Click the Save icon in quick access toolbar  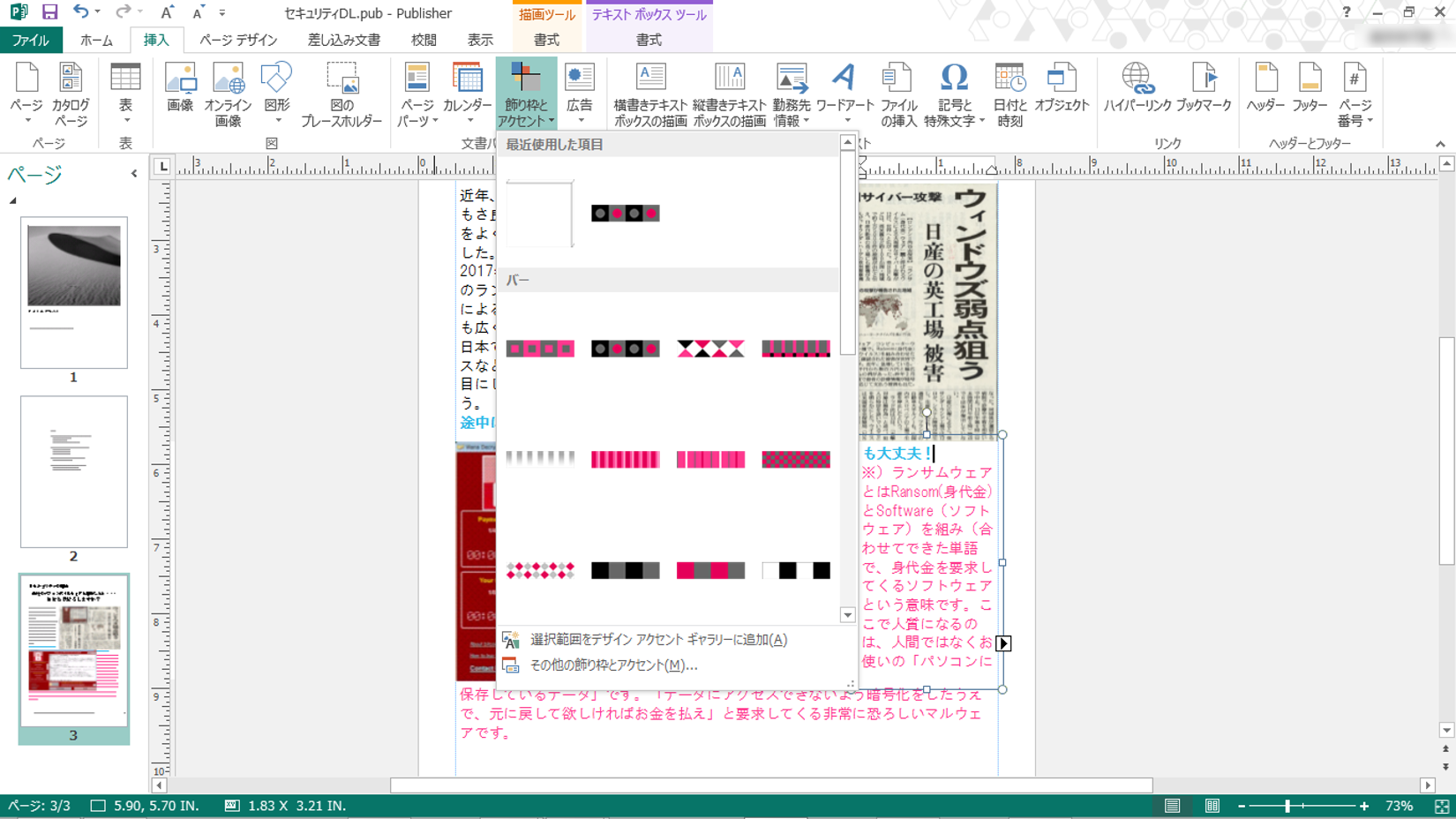click(49, 12)
